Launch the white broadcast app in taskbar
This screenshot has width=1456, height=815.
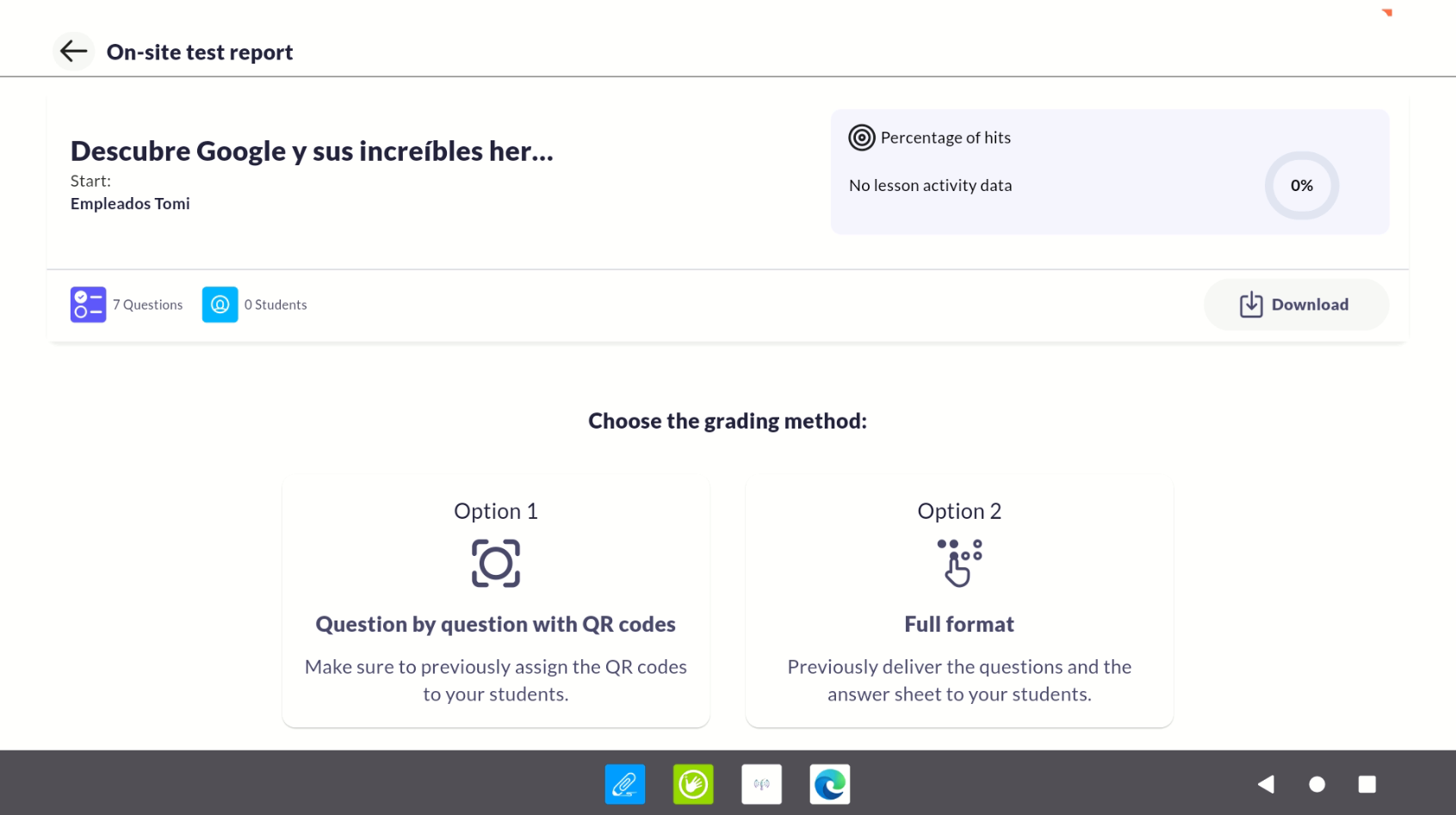click(761, 784)
